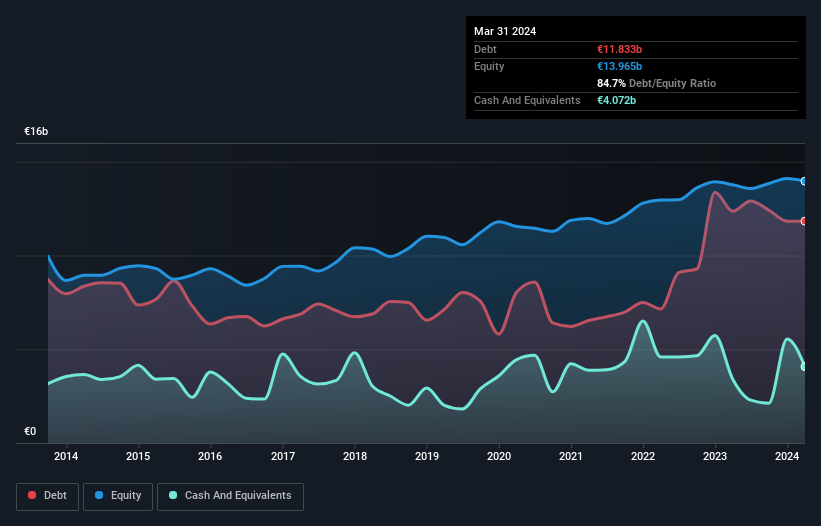Click the blue Equity endpoint marker

click(x=804, y=181)
